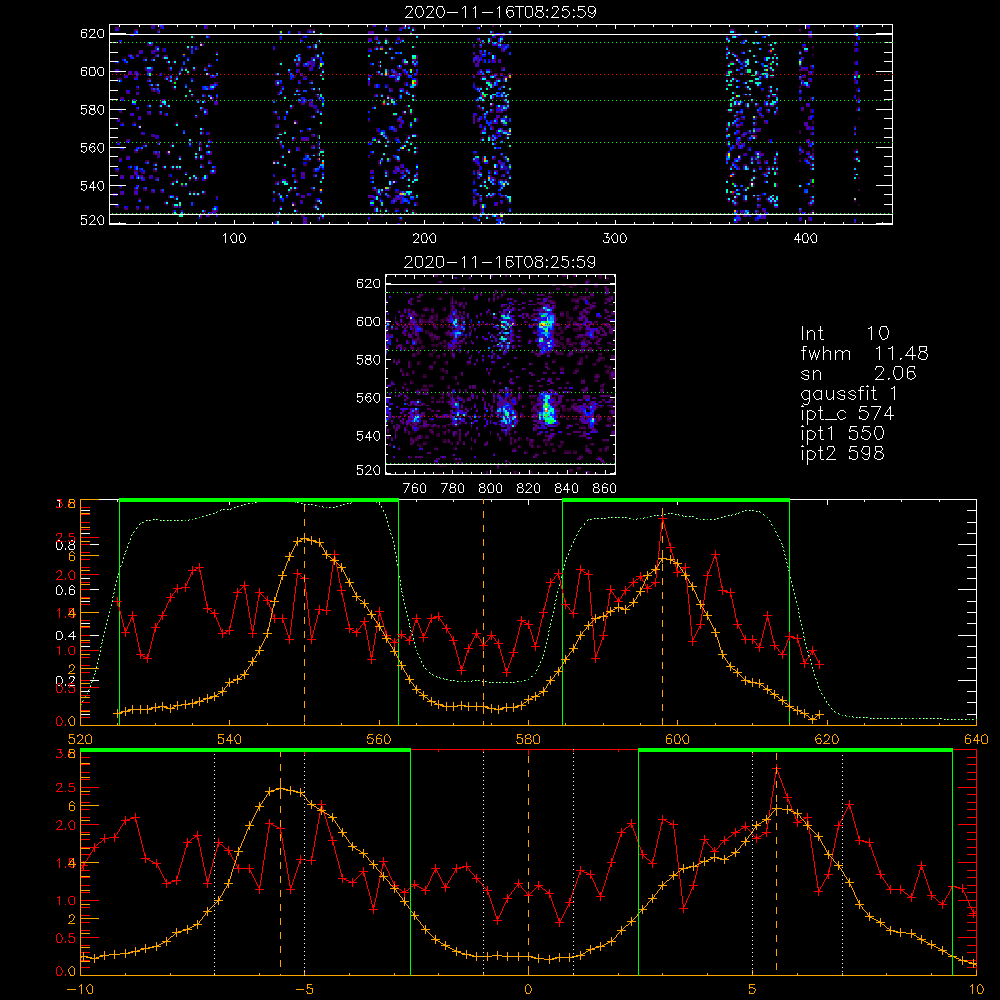
Task: Click x-axis label 620 on third profile plot
Action: tap(827, 740)
